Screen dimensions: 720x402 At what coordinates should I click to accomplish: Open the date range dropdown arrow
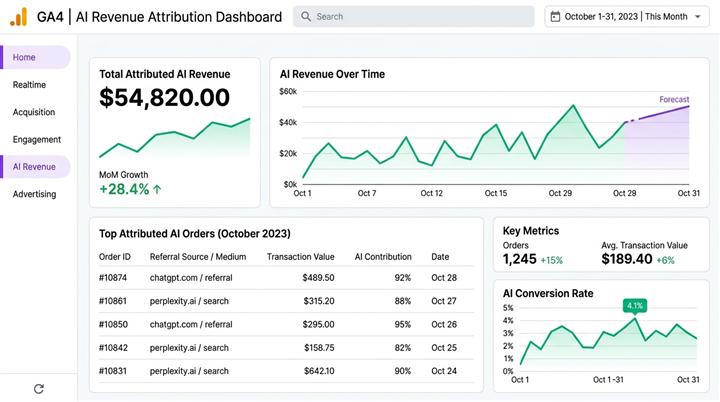point(698,17)
